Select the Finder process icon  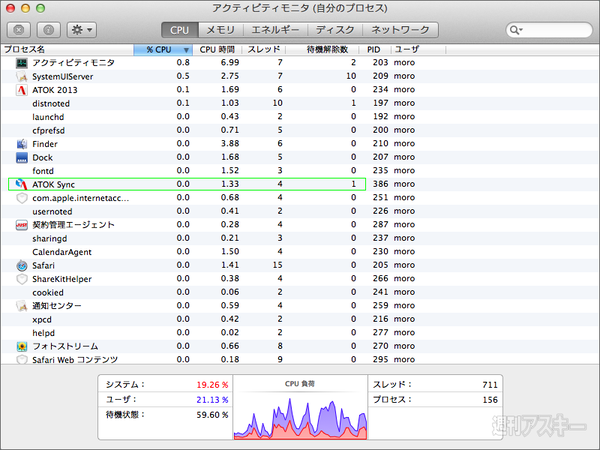point(22,144)
